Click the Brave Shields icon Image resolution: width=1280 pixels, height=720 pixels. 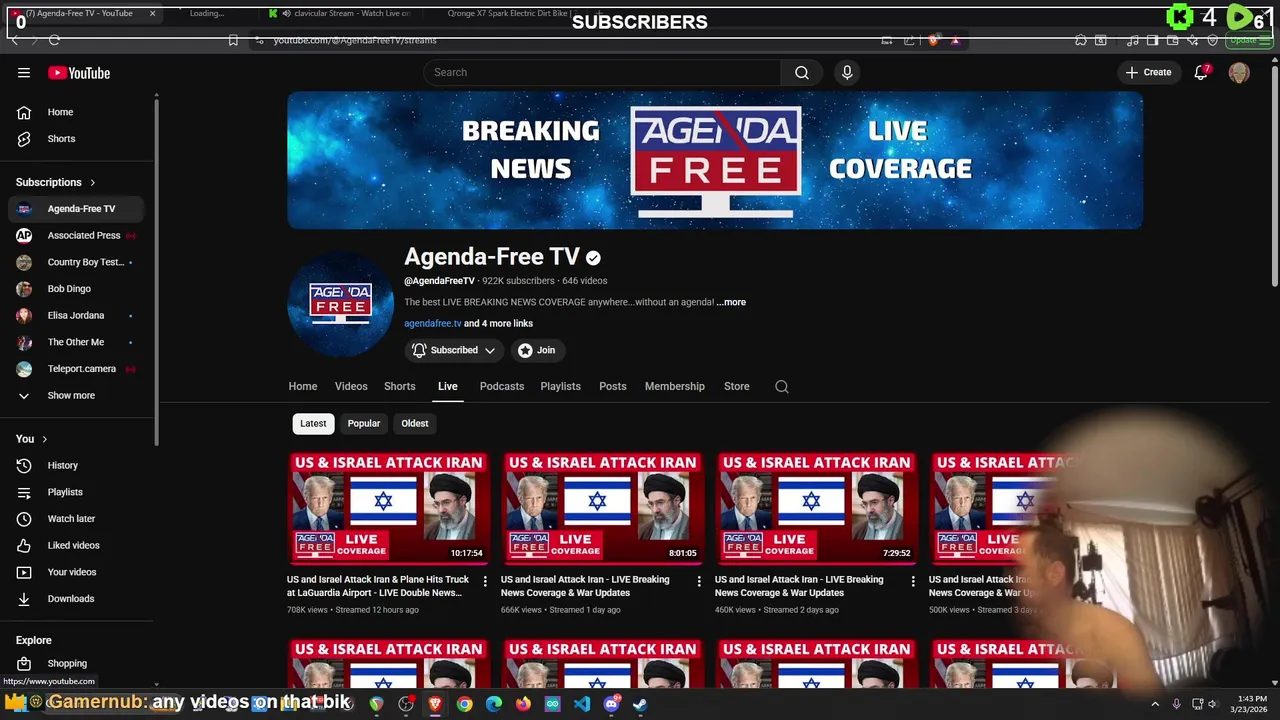[933, 40]
